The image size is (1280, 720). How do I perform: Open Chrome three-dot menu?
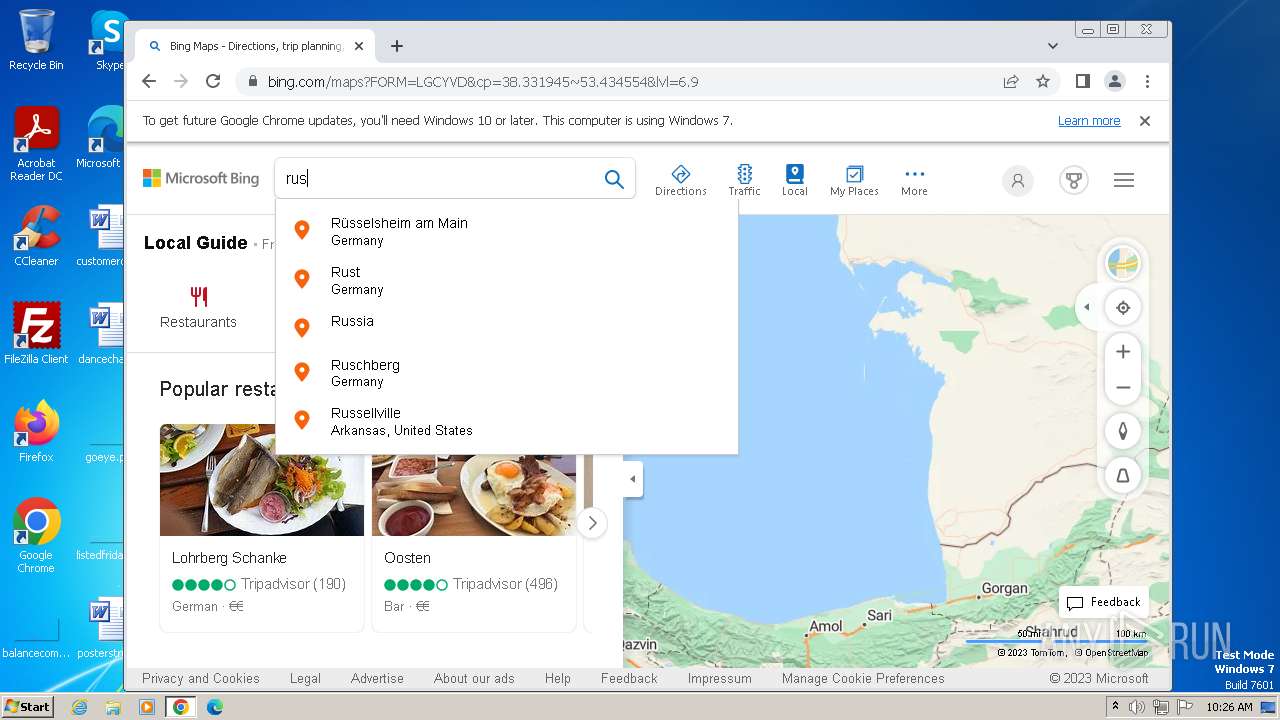[1147, 82]
